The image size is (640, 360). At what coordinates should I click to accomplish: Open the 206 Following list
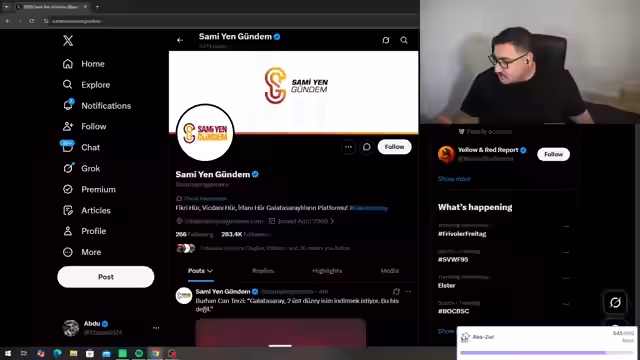[x=194, y=234]
